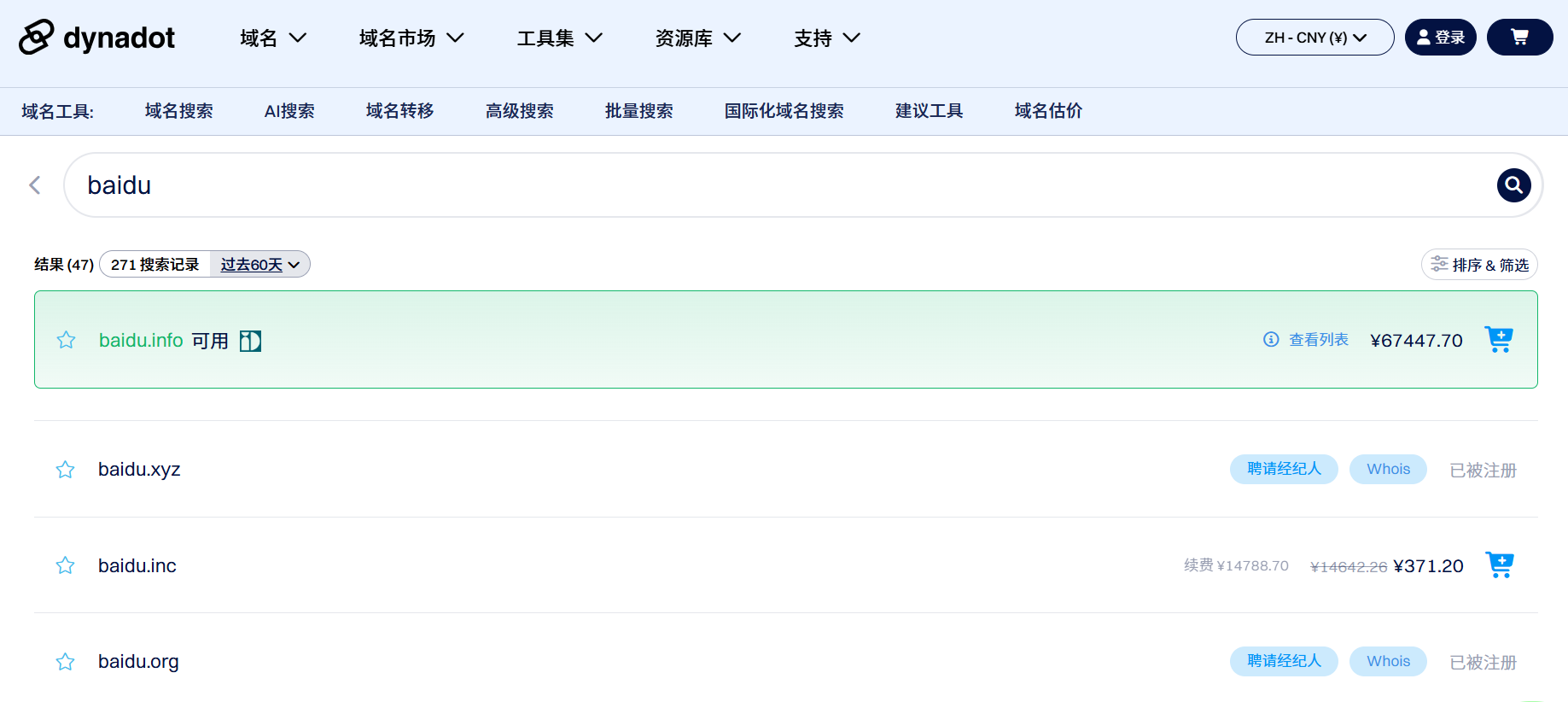The image size is (1568, 702).
Task: Select 域名转移 tool tab
Action: 400,111
